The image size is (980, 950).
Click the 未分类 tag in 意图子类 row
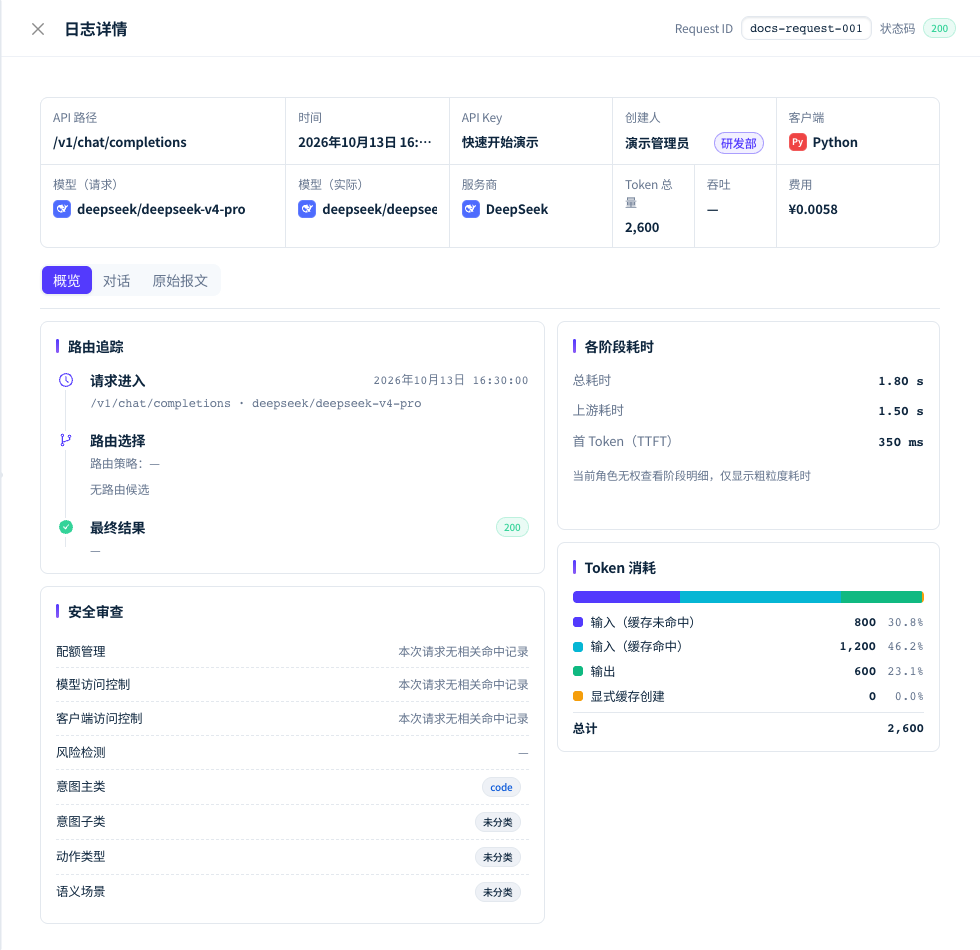tap(498, 822)
